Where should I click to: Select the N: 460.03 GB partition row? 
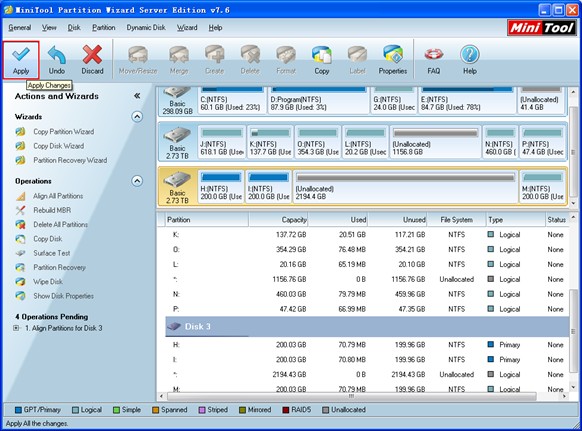[367, 294]
